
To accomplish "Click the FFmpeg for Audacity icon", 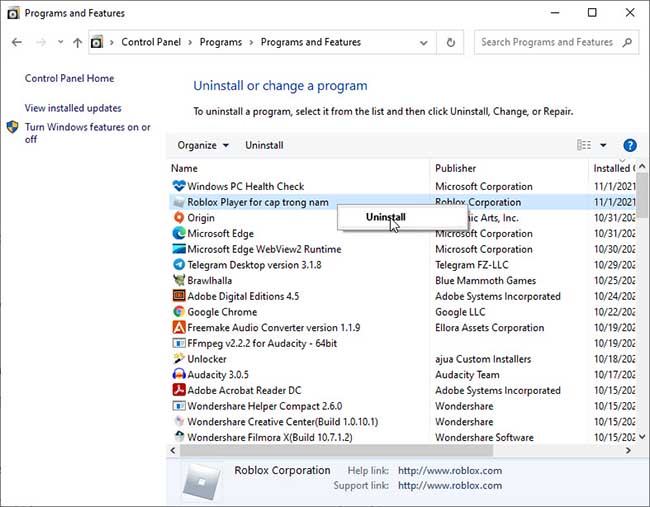I will point(179,343).
